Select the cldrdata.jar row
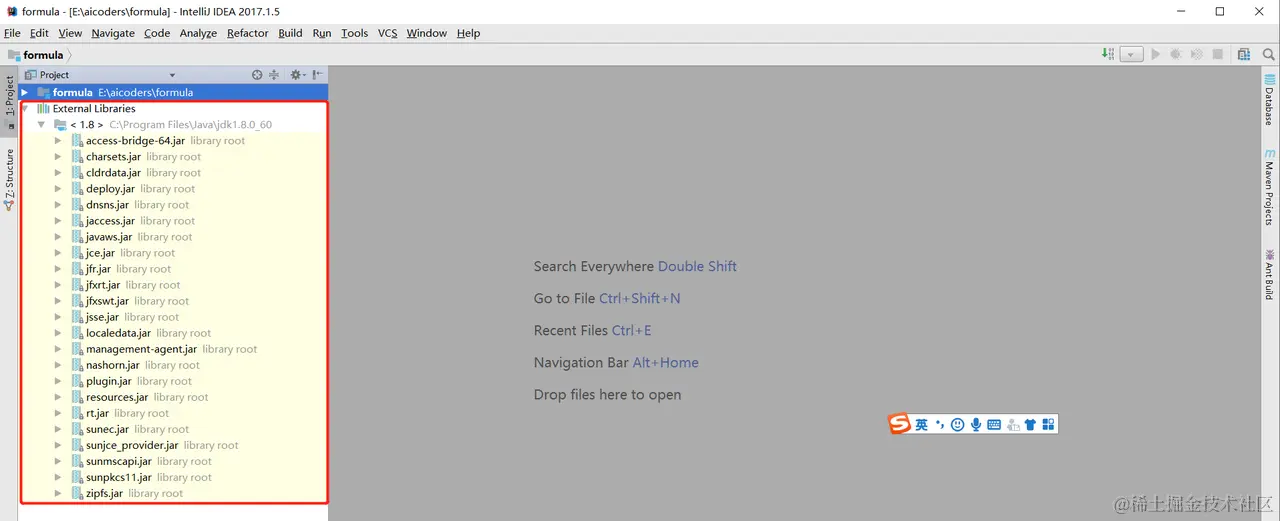Screen dimensions: 1280x521 [173, 173]
